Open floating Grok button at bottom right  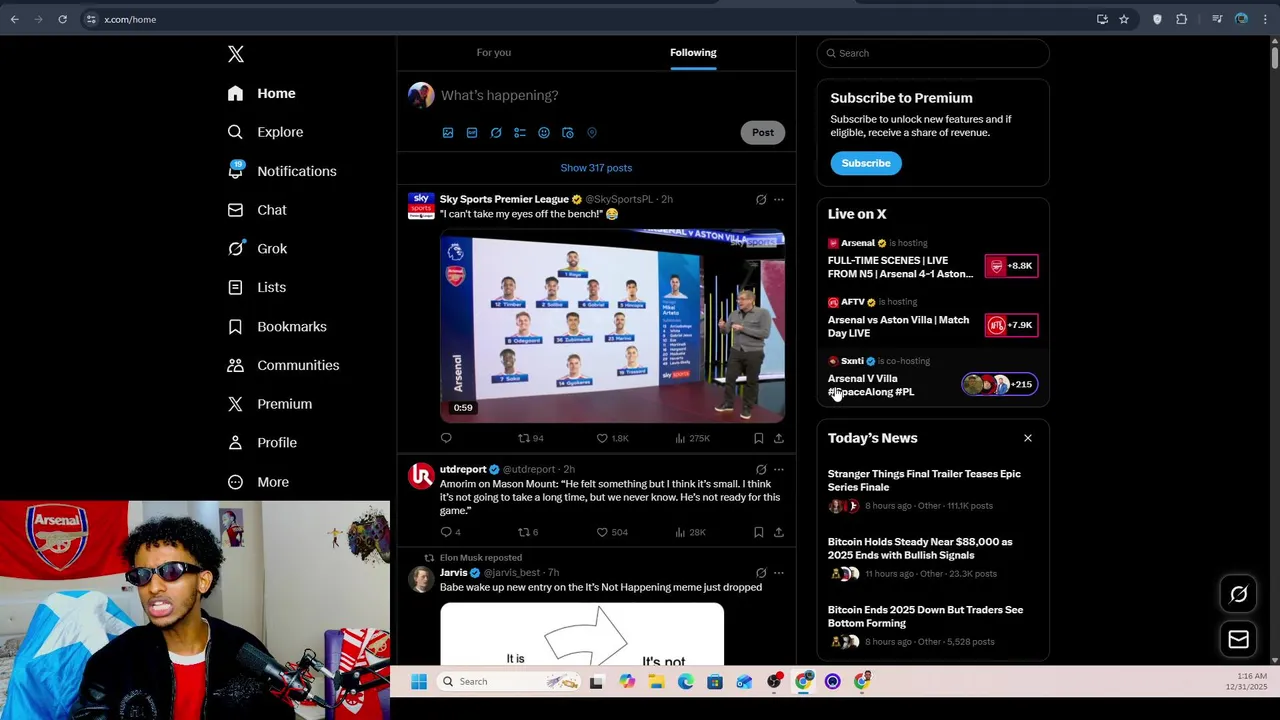coord(1238,595)
